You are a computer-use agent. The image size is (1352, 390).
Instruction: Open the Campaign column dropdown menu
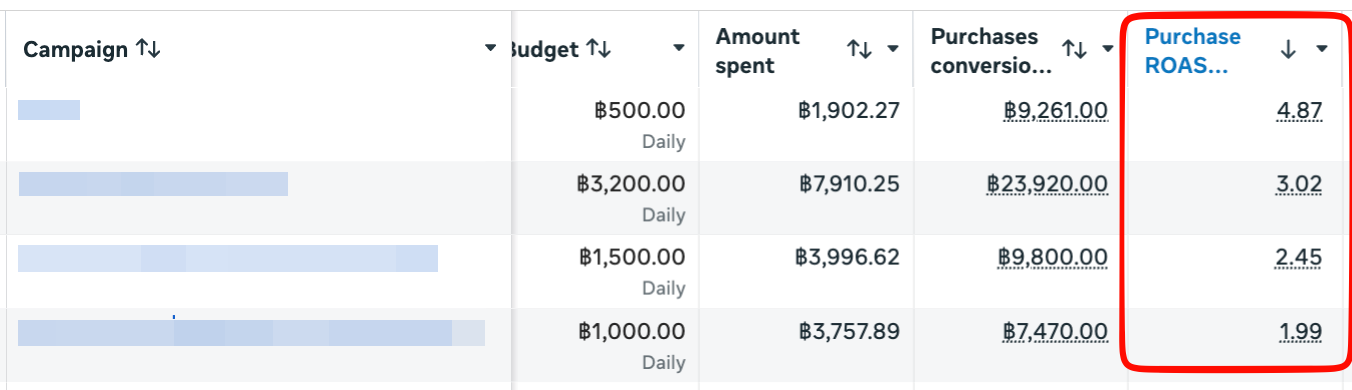coord(490,49)
